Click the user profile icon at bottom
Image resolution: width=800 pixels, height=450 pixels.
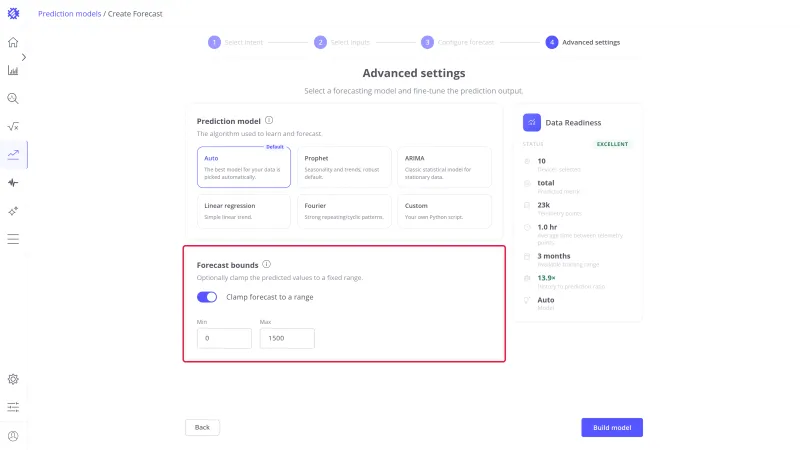tap(13, 436)
